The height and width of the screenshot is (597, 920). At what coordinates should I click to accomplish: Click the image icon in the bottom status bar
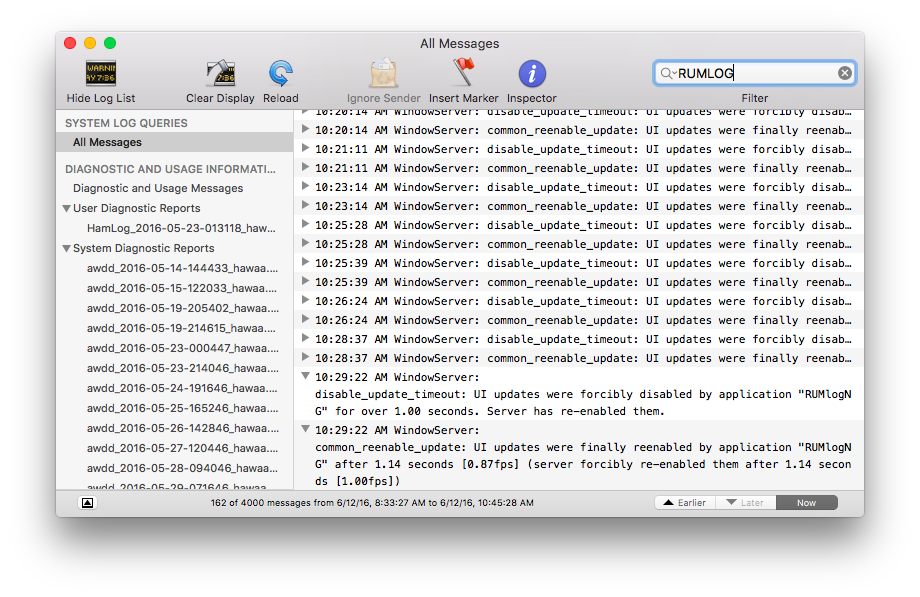(87, 502)
